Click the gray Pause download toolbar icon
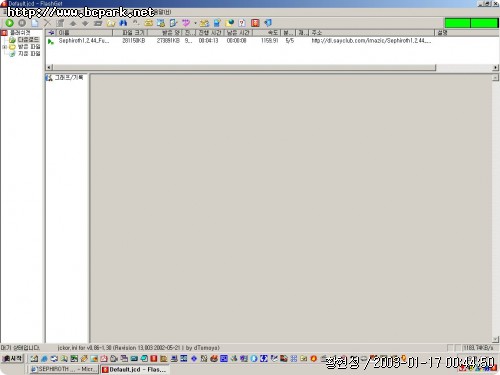The width and height of the screenshot is (500, 375). point(22,23)
